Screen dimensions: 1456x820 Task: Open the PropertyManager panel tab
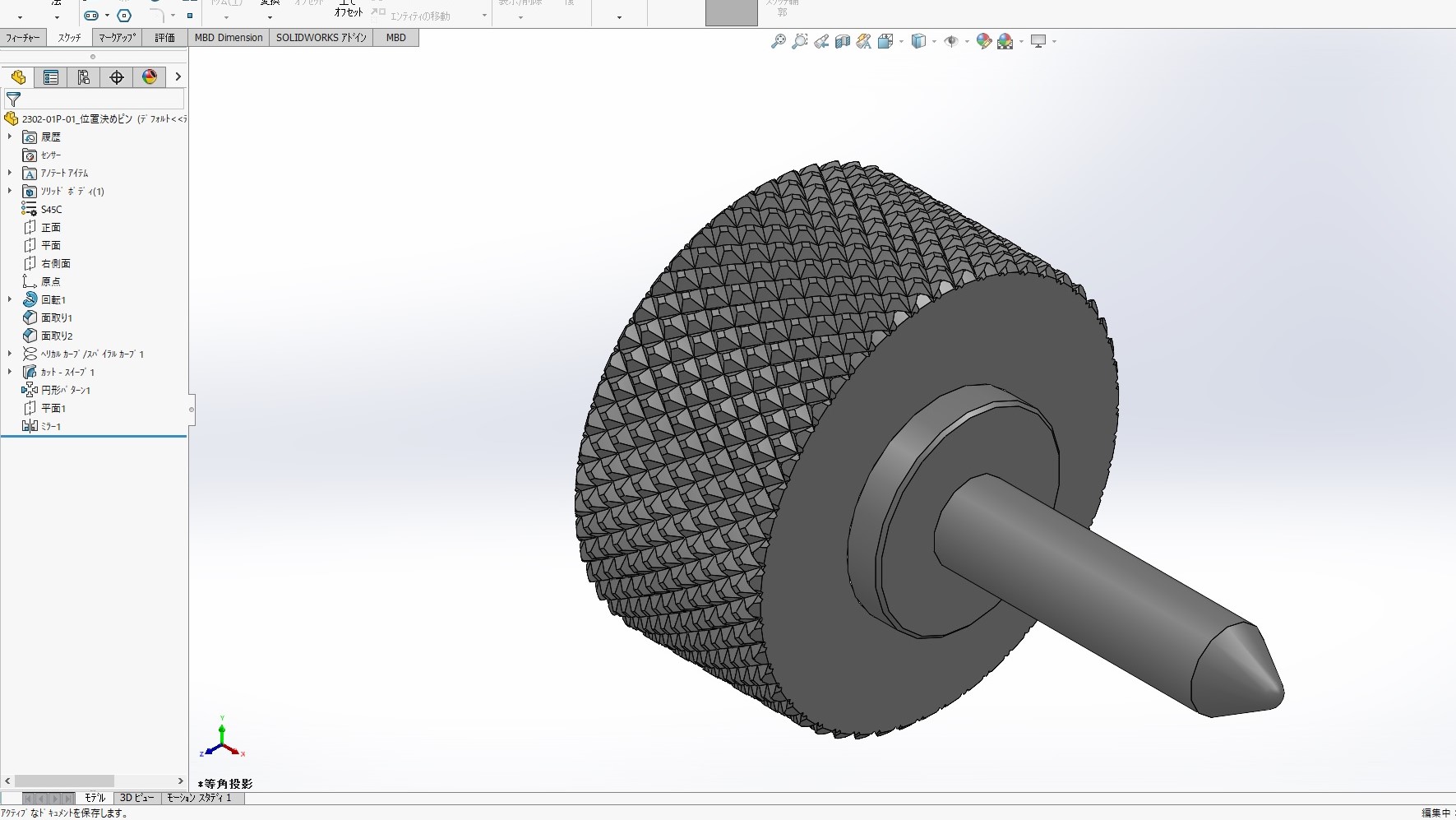51,77
